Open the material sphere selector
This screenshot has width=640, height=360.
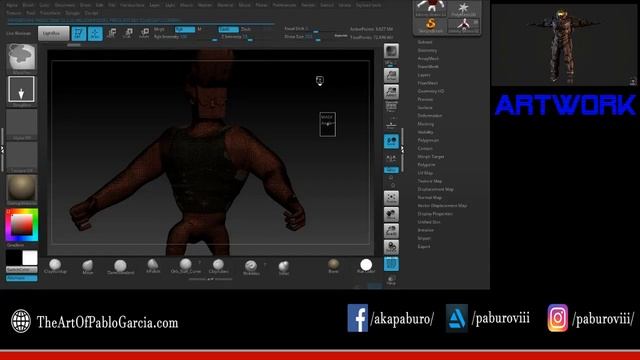22,190
